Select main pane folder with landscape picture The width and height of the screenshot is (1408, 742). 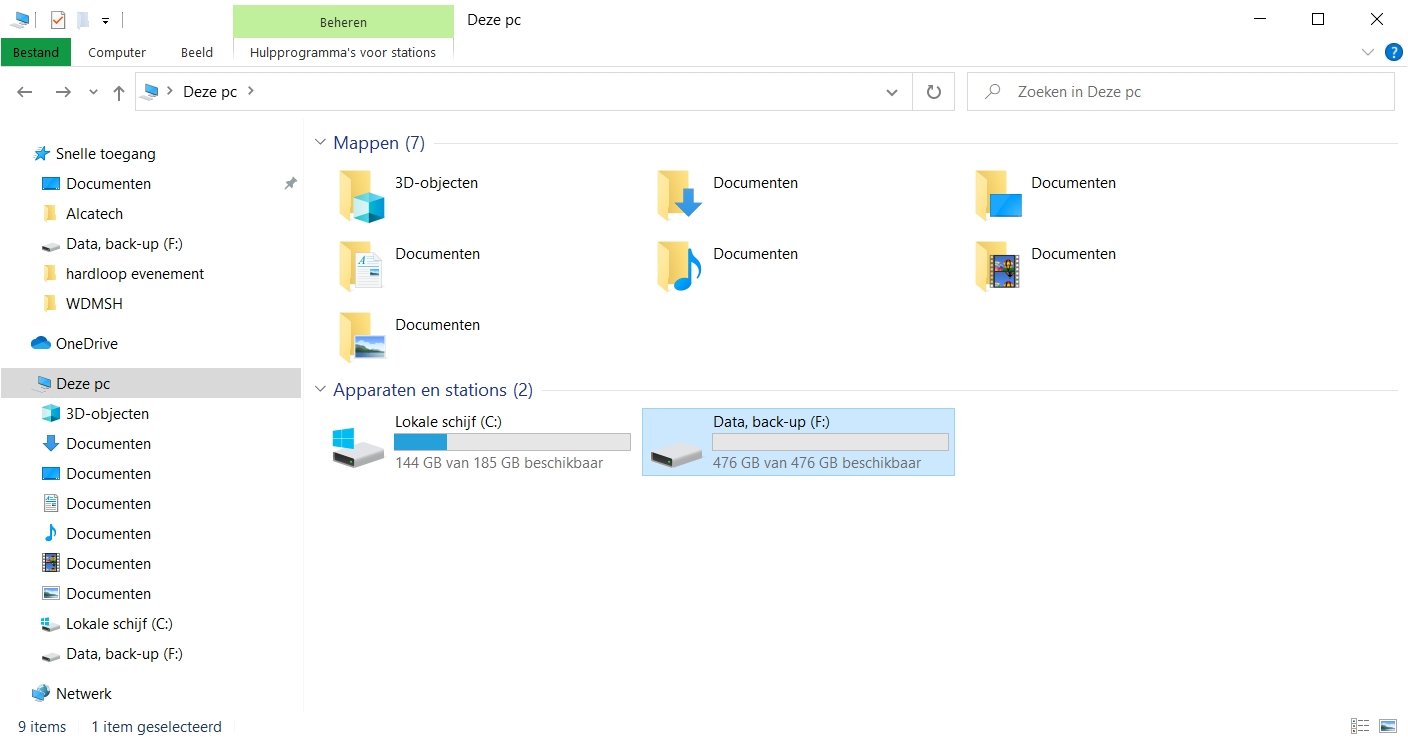[x=410, y=337]
